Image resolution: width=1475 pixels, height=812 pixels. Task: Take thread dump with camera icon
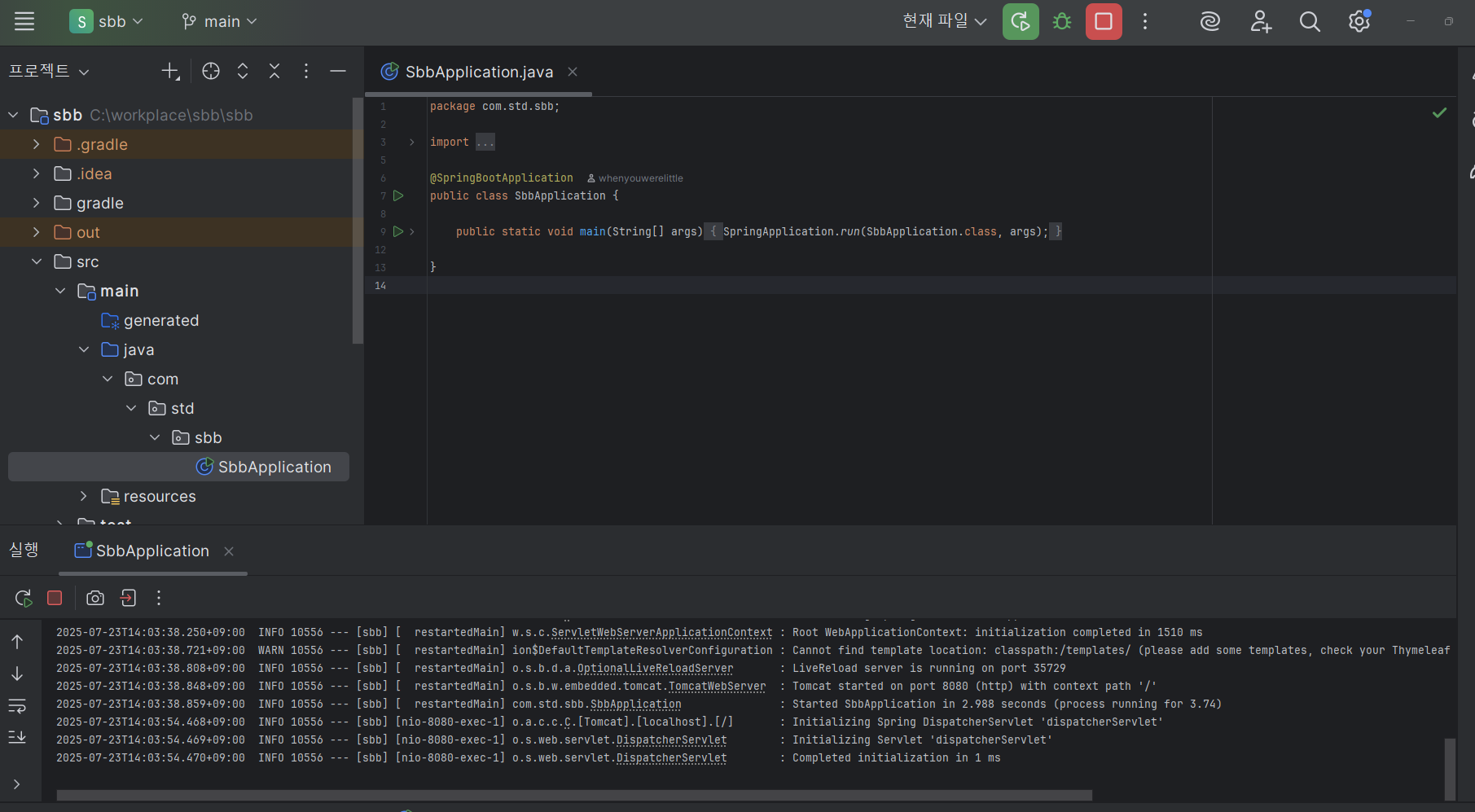(95, 599)
